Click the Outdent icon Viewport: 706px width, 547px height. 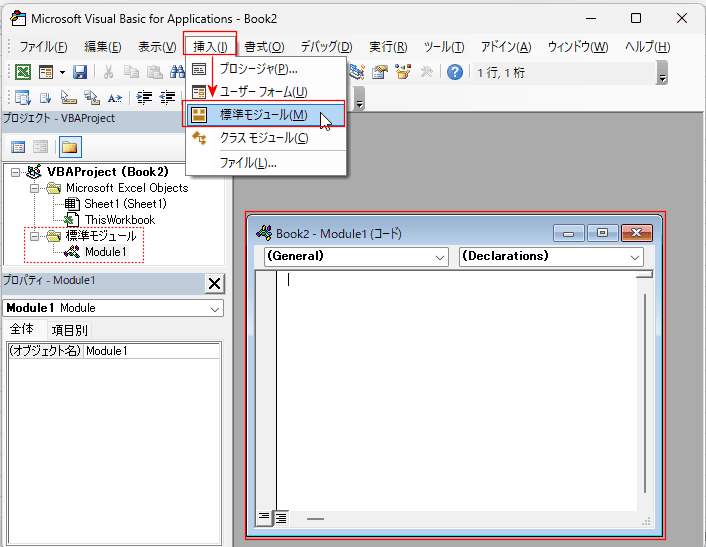coord(167,97)
